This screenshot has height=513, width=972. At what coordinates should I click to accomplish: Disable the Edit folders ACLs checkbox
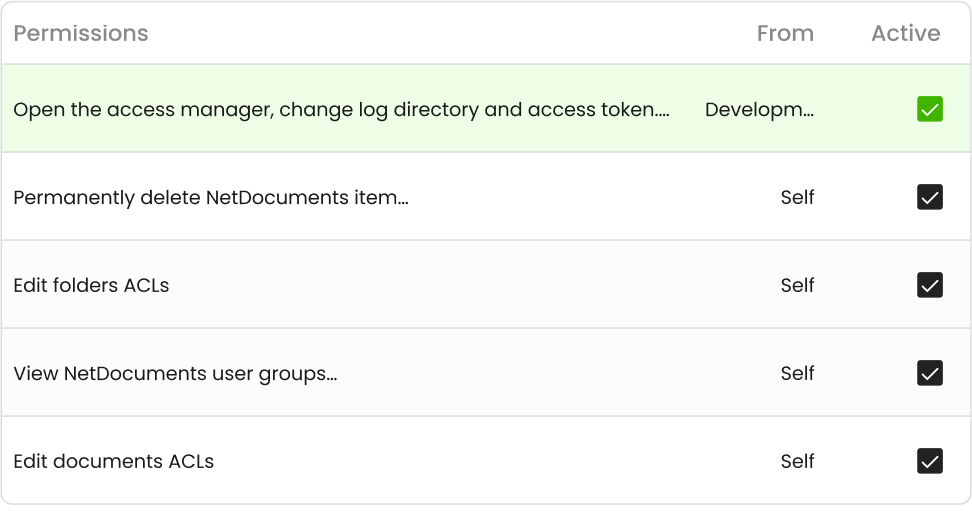930,285
